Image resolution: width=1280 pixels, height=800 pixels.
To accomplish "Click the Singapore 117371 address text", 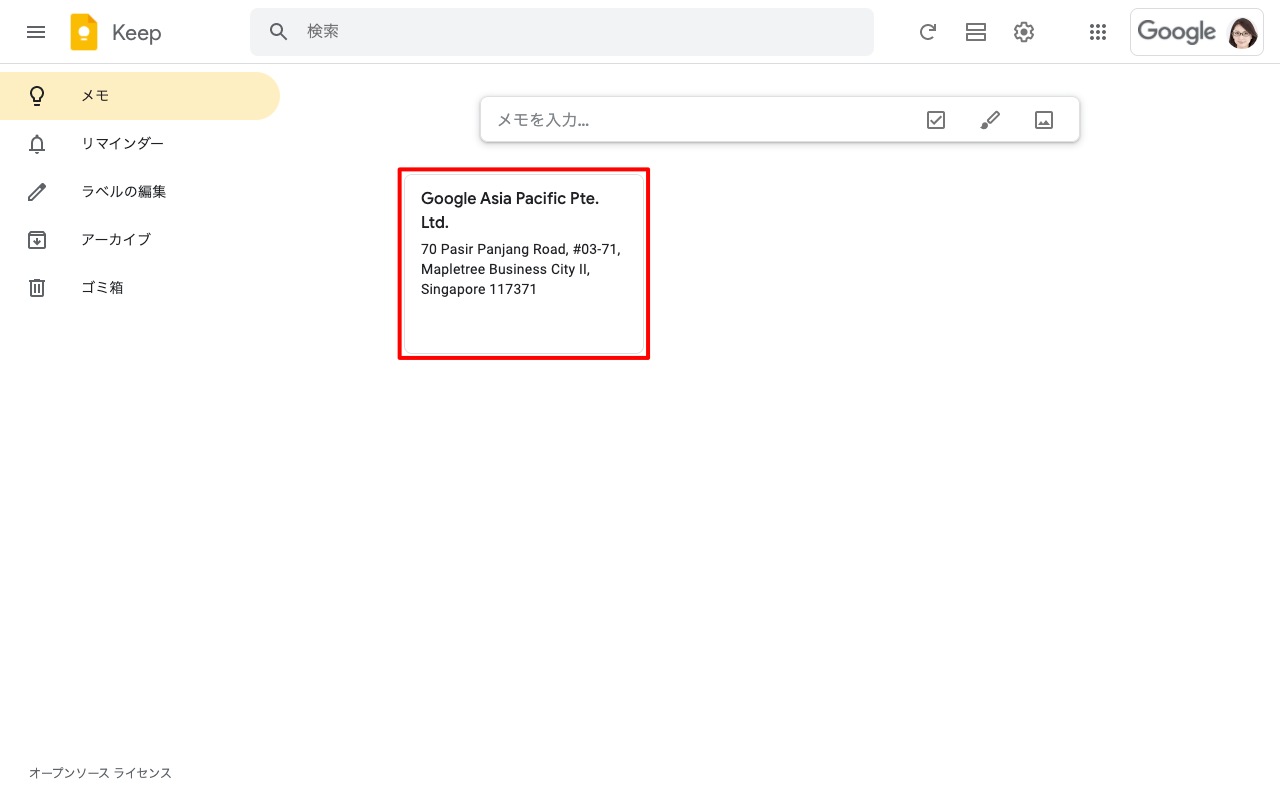I will (x=479, y=290).
